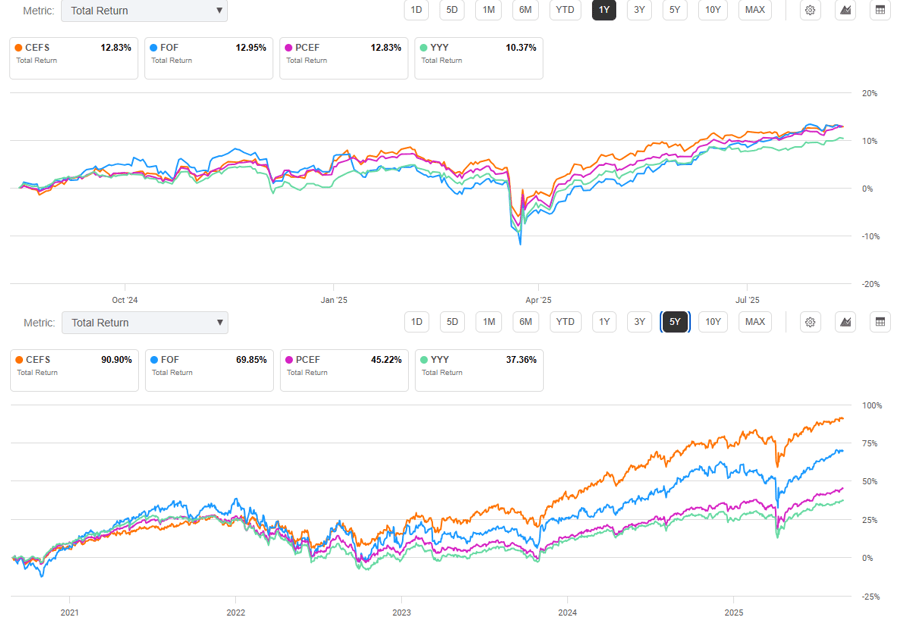Click the orange CEFS dot in top legend
The width and height of the screenshot is (897, 636).
19,47
